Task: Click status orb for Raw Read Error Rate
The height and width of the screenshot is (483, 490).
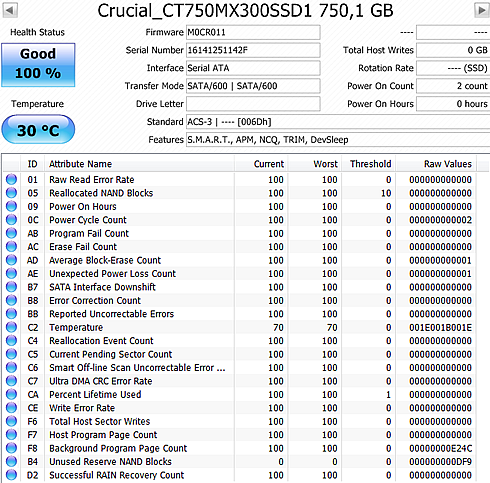Action: pyautogui.click(x=11, y=179)
